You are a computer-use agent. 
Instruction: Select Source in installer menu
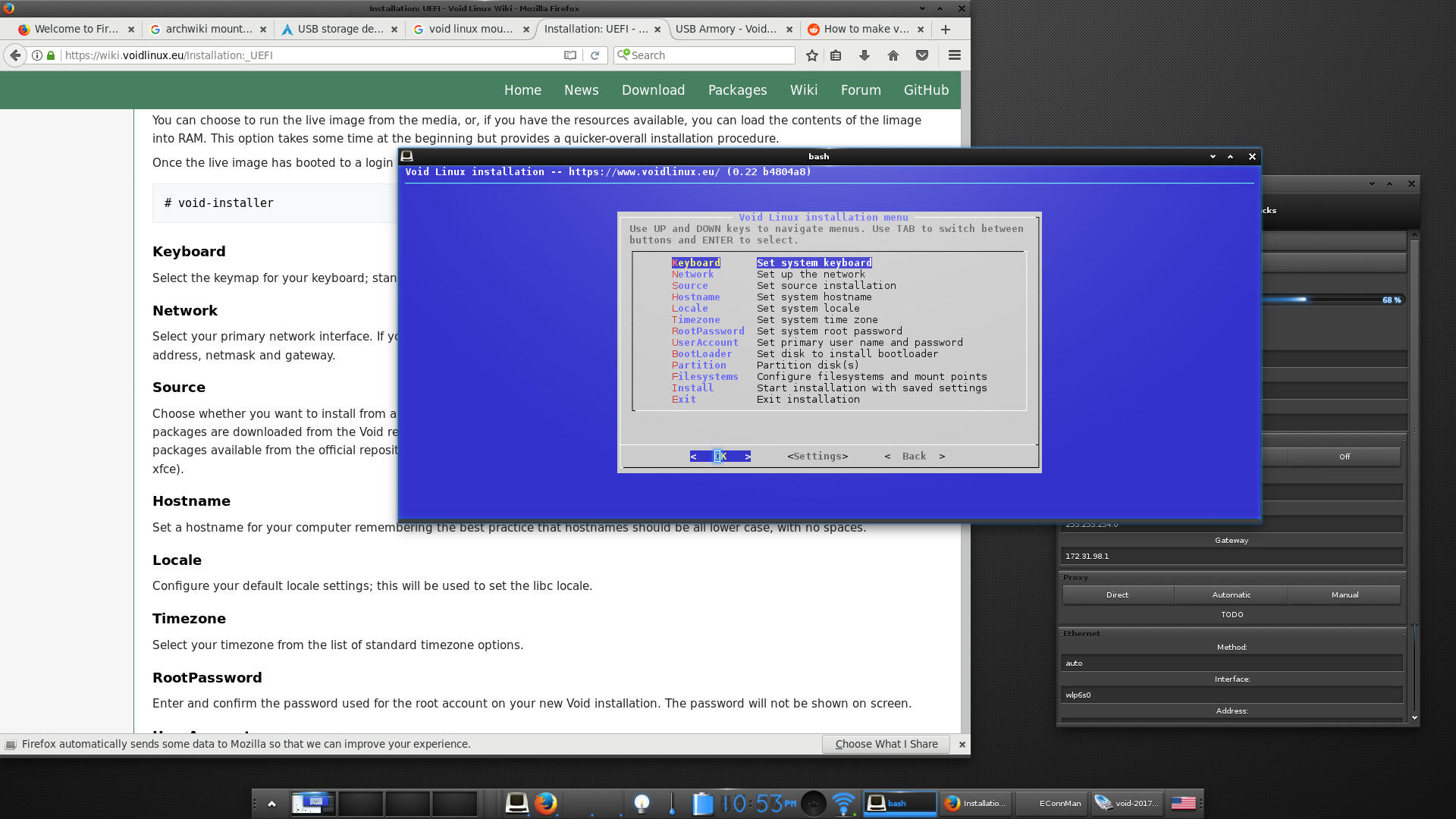tap(689, 286)
